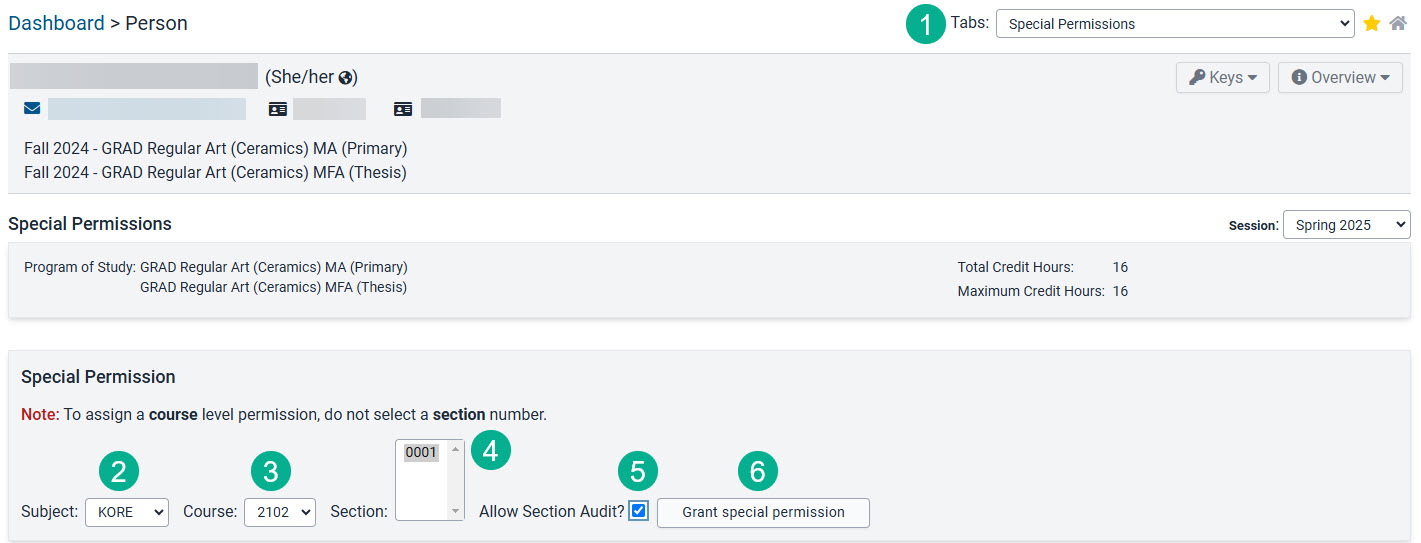1421x543 pixels.
Task: Click the Section list scroll down arrow
Action: [x=456, y=511]
